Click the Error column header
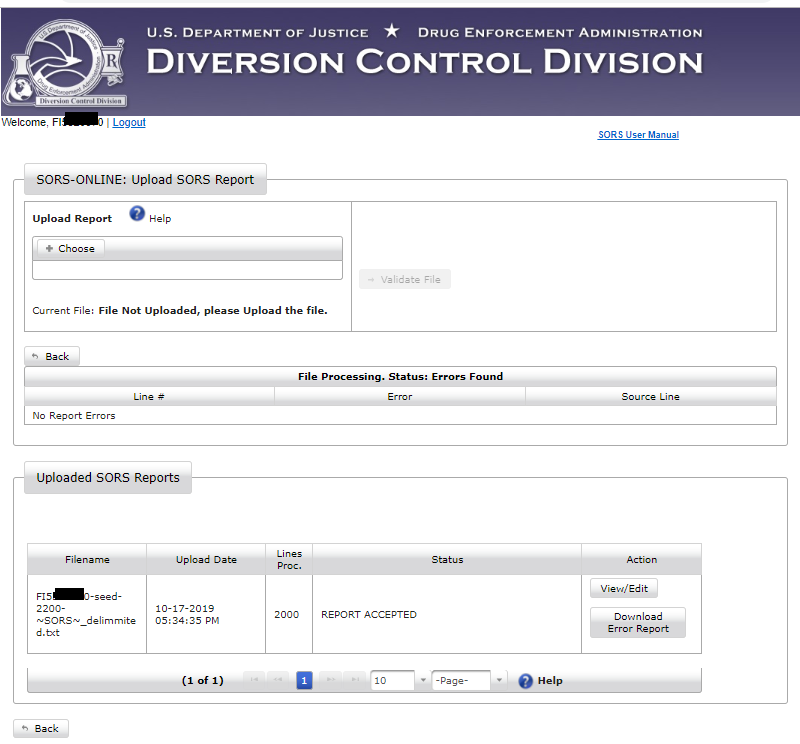The height and width of the screenshot is (744, 800). pyautogui.click(x=399, y=396)
